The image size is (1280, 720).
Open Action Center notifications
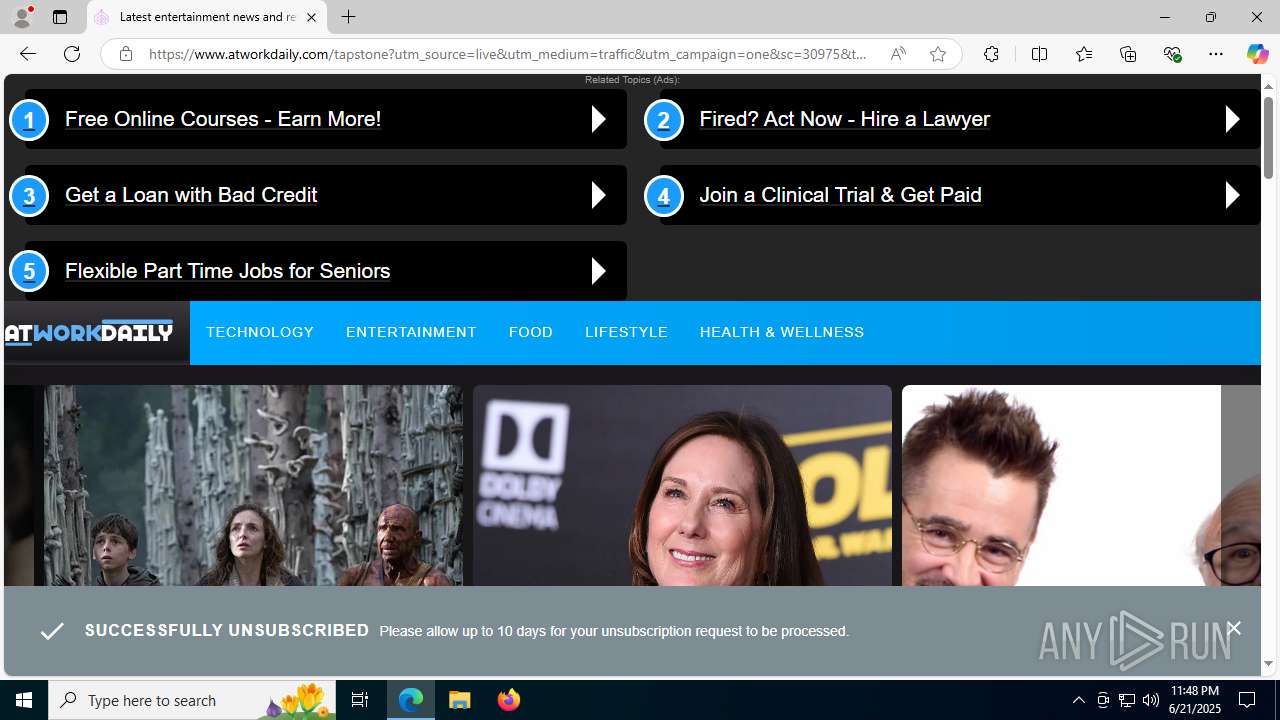[1248, 700]
